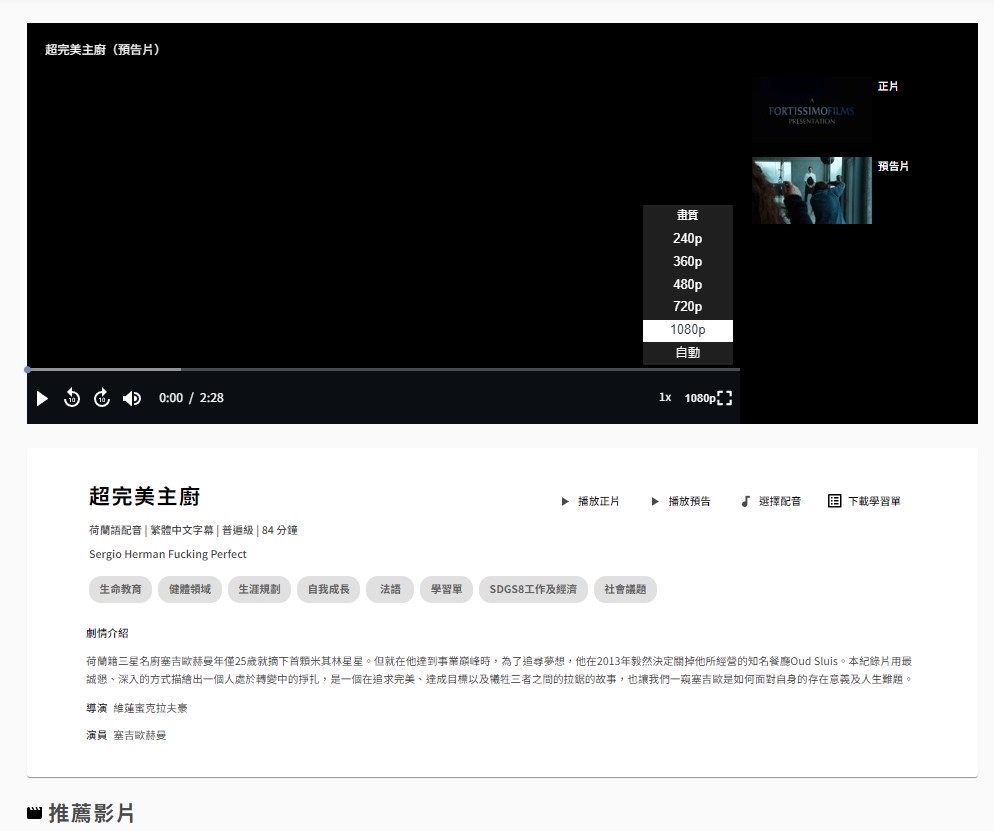
Task: Click the 推薦影片 section heading
Action: 91,813
